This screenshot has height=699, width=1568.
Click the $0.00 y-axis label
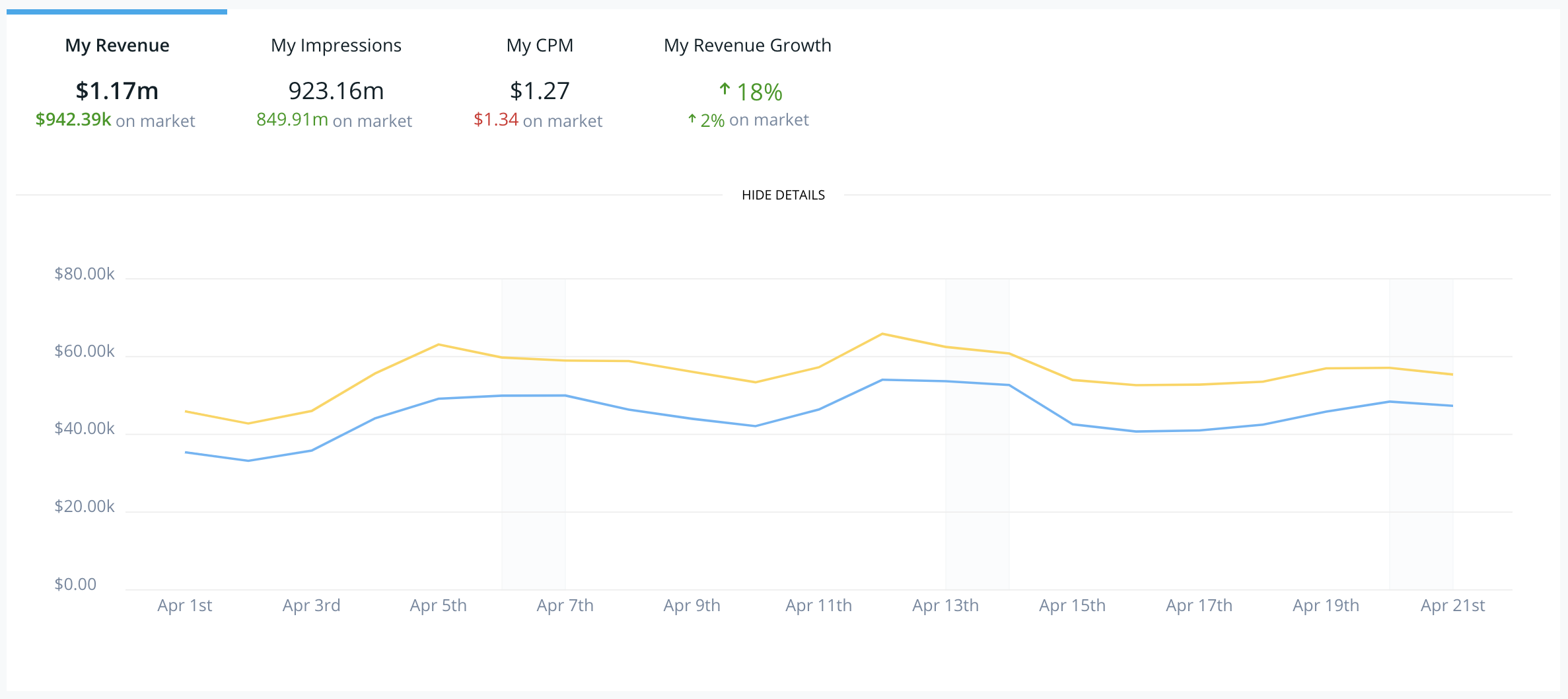[75, 584]
